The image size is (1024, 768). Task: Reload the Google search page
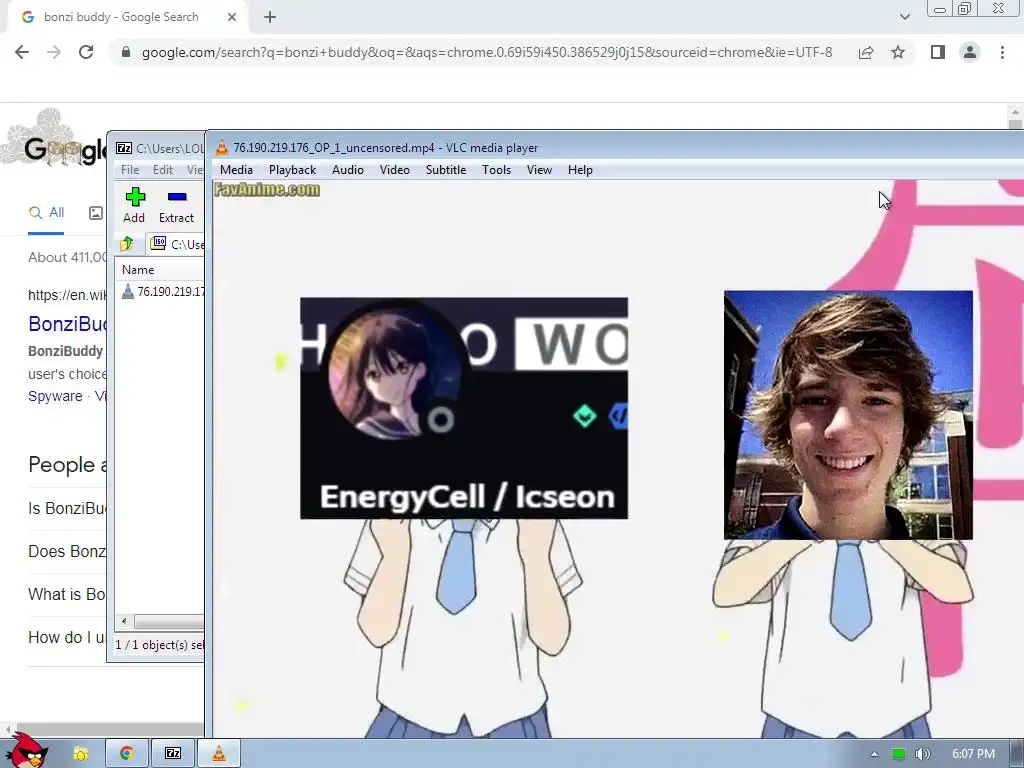coord(86,52)
